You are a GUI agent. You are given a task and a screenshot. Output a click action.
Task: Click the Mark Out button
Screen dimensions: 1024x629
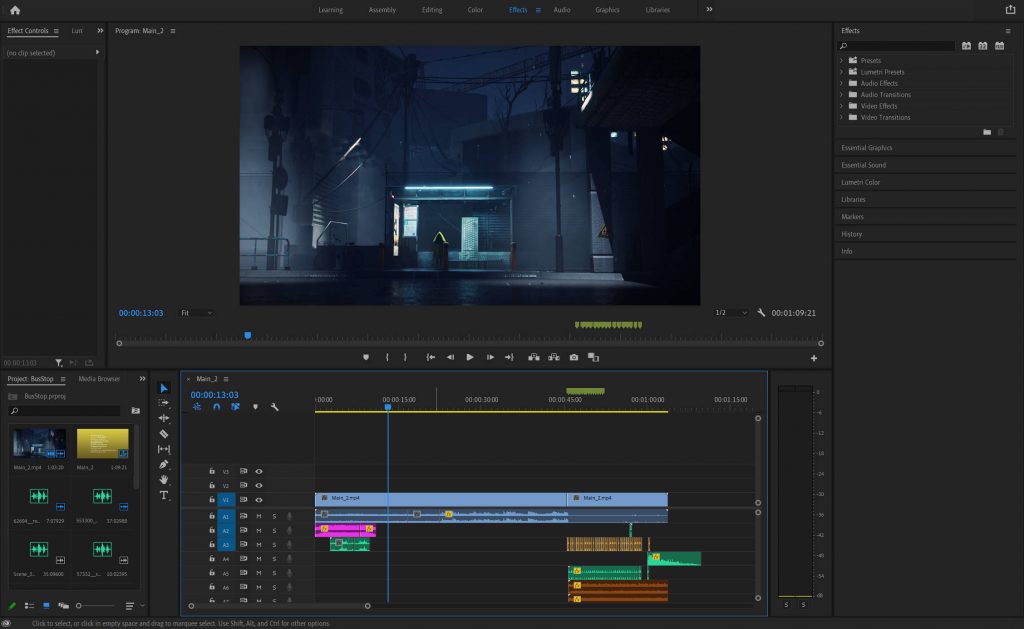point(405,357)
